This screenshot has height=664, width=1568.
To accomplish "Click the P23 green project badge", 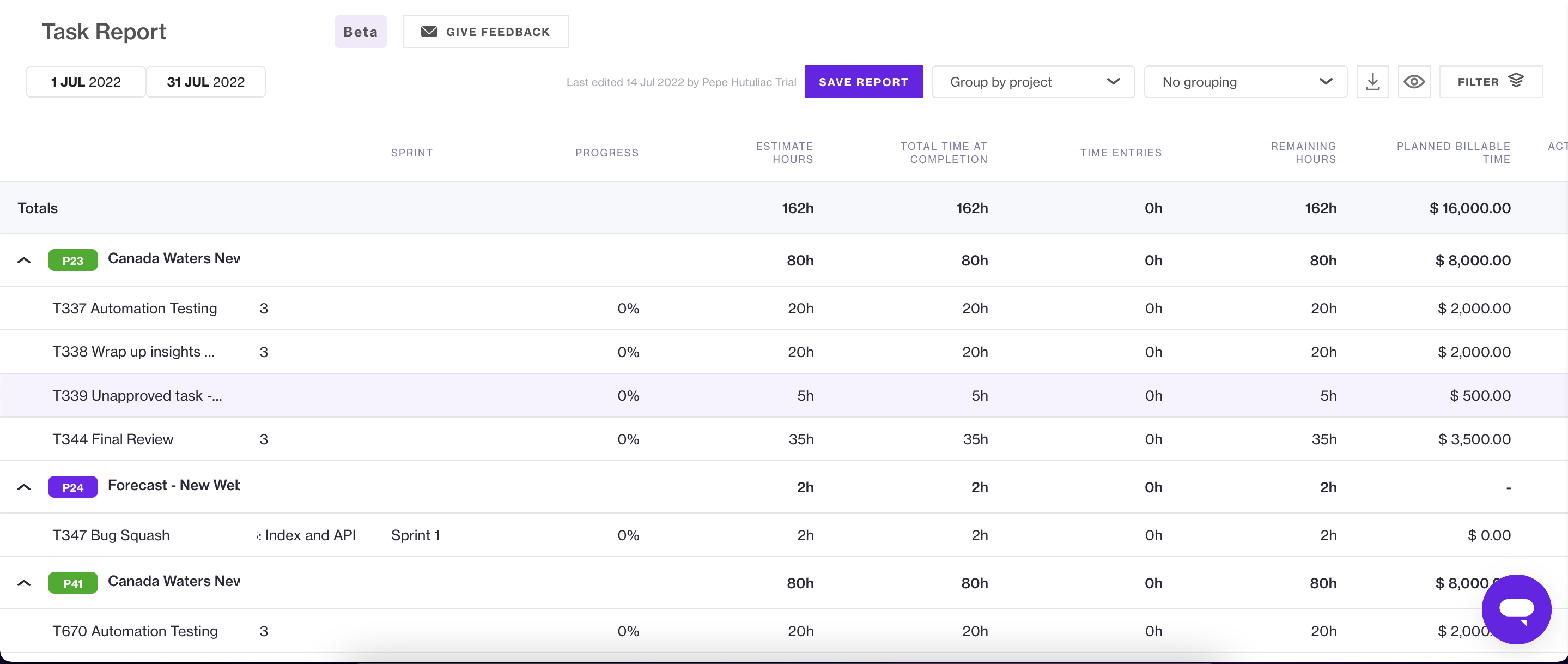I will tap(72, 260).
